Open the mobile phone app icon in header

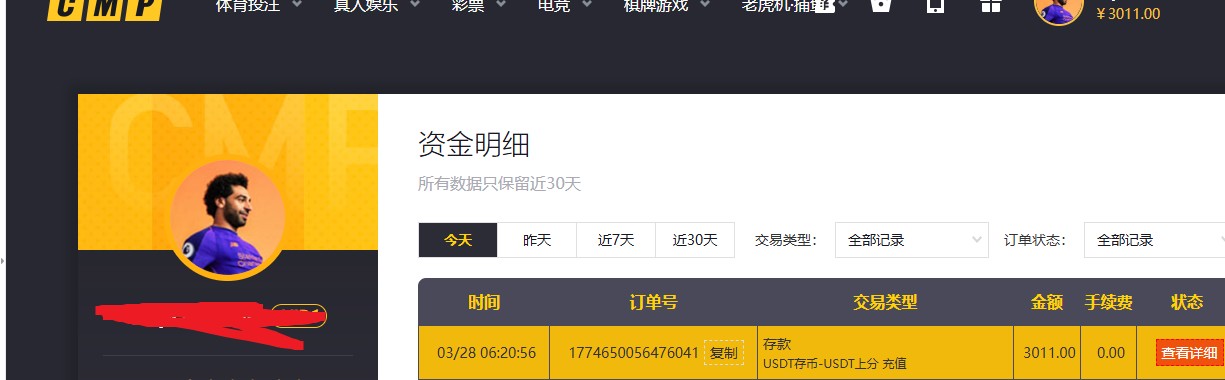(x=935, y=6)
